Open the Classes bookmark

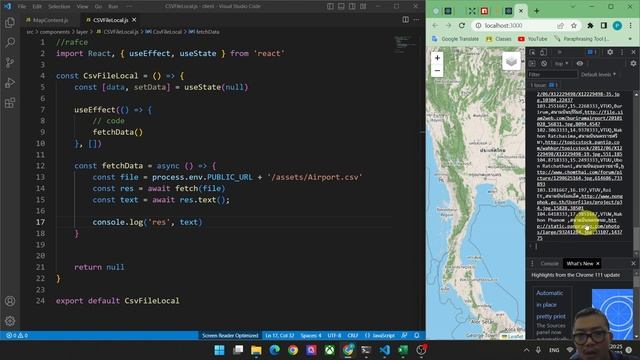pyautogui.click(x=499, y=39)
